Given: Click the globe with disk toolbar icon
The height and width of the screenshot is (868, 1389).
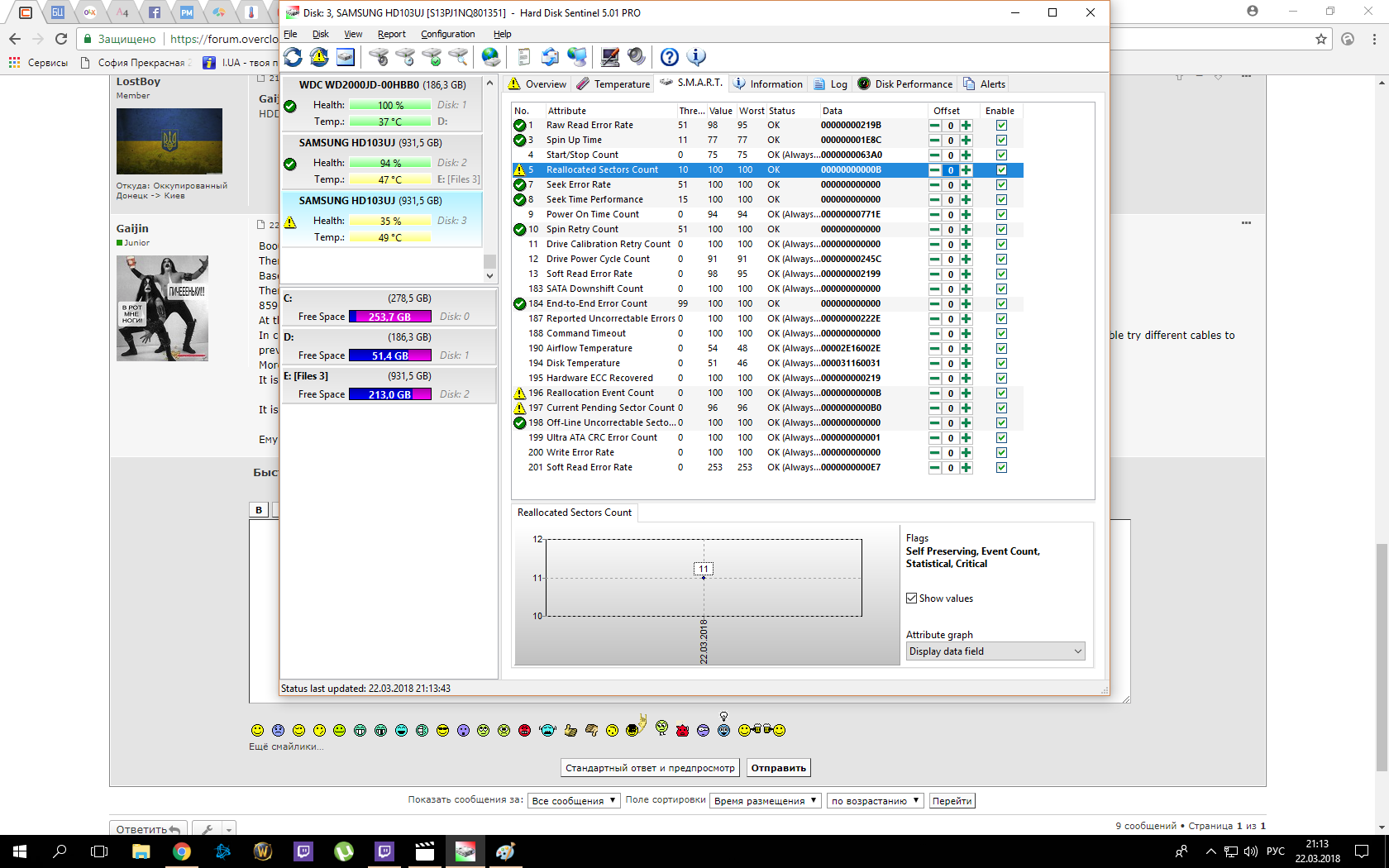Looking at the screenshot, I should pos(491,56).
